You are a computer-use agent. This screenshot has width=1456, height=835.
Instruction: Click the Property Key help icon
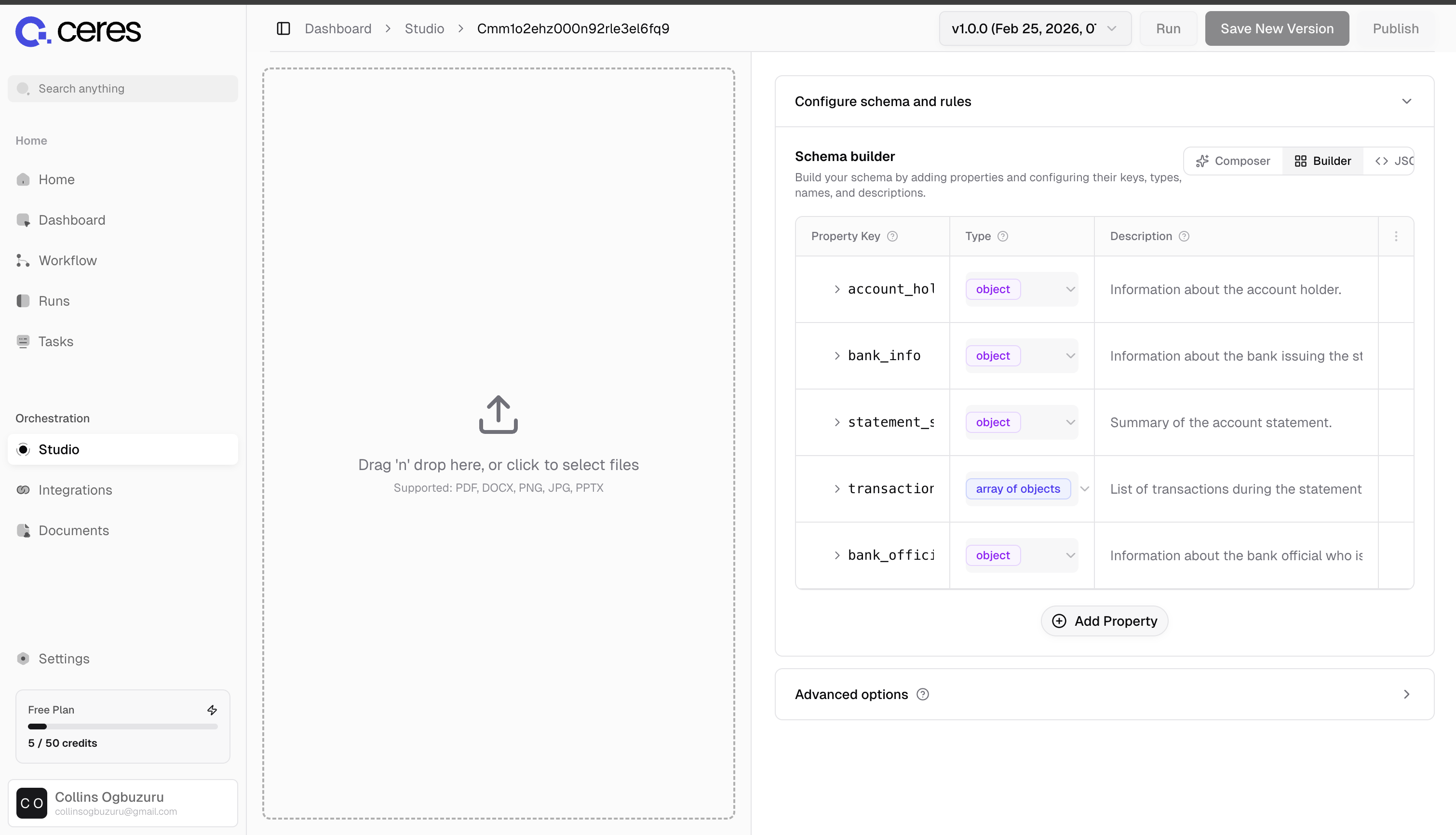point(892,236)
